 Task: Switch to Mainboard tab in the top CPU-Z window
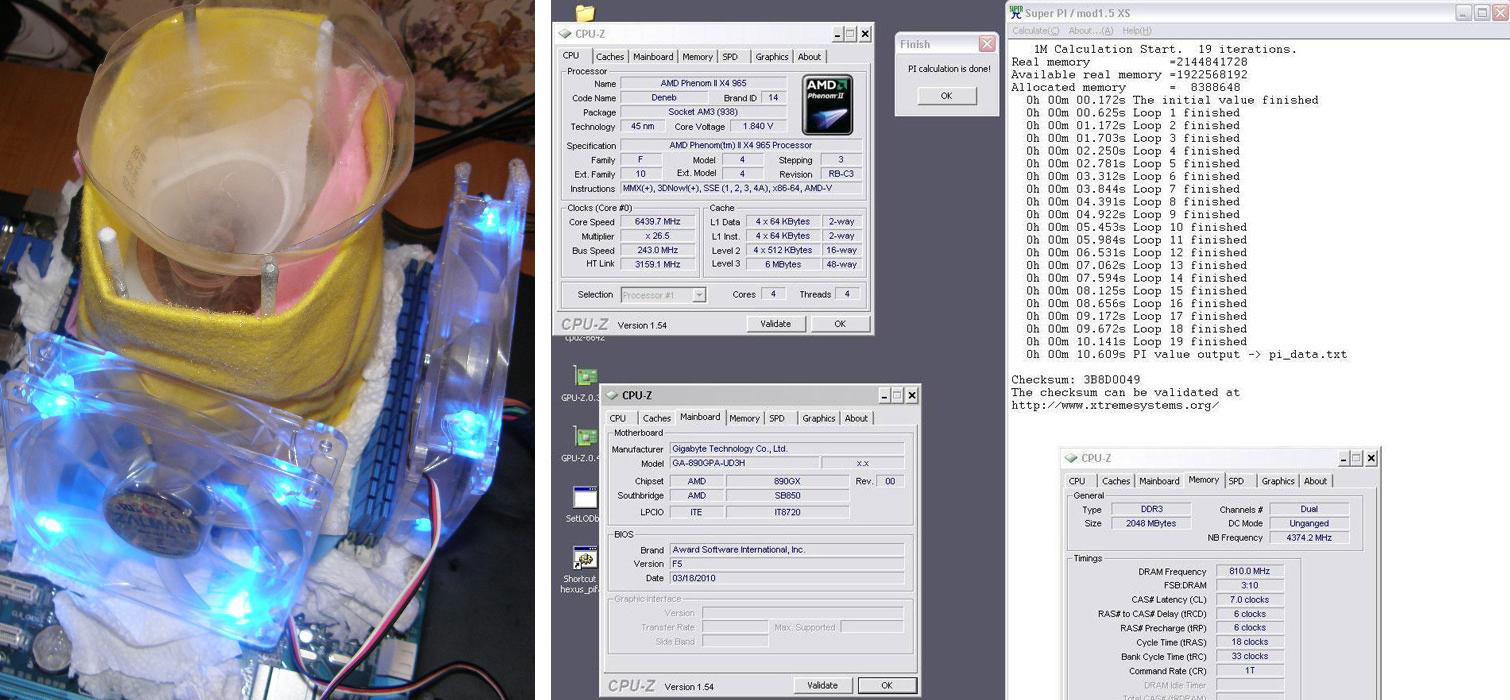[x=653, y=57]
